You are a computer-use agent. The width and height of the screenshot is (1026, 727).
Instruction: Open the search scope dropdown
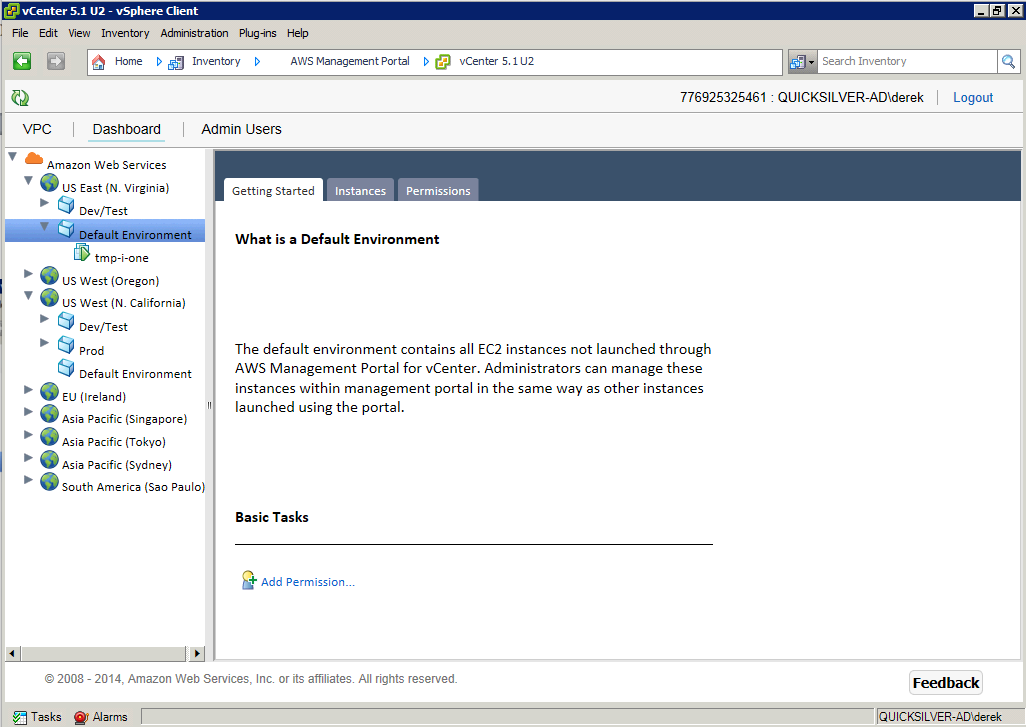[x=803, y=62]
